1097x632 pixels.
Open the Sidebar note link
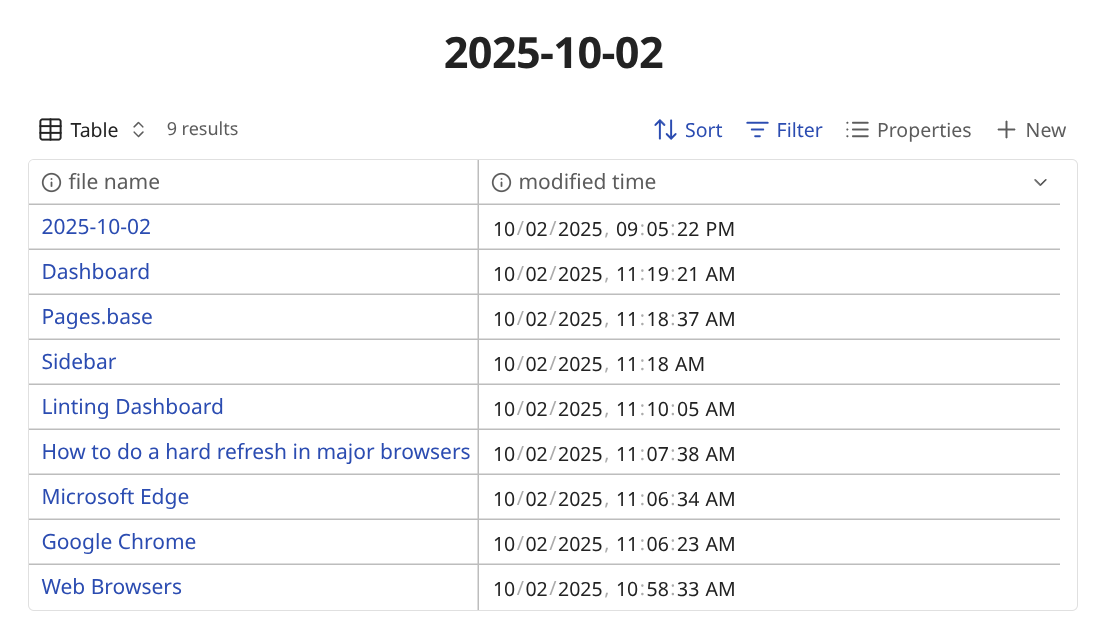point(79,362)
